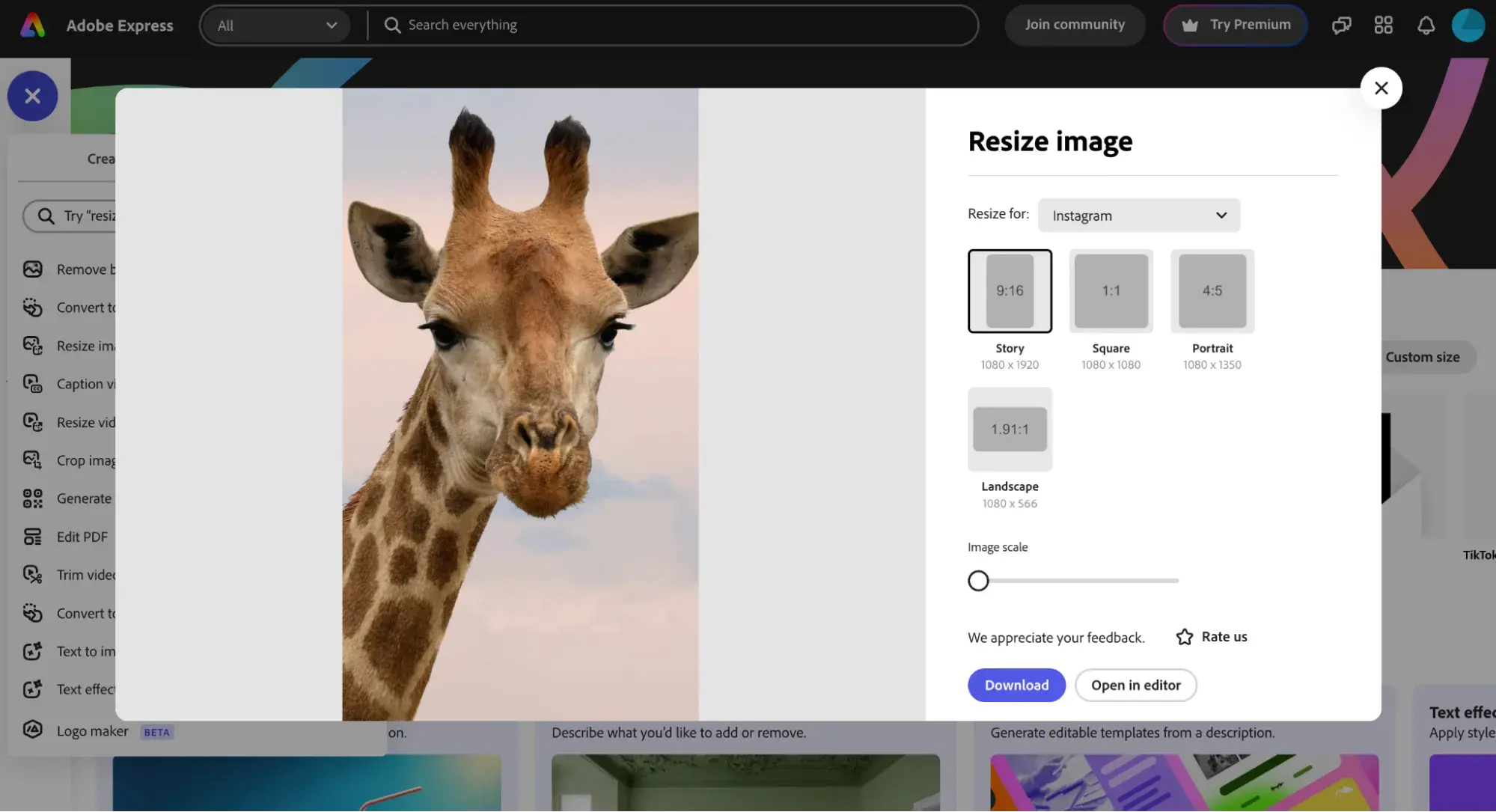
Task: Open the Edit PDF tool
Action: [77, 537]
